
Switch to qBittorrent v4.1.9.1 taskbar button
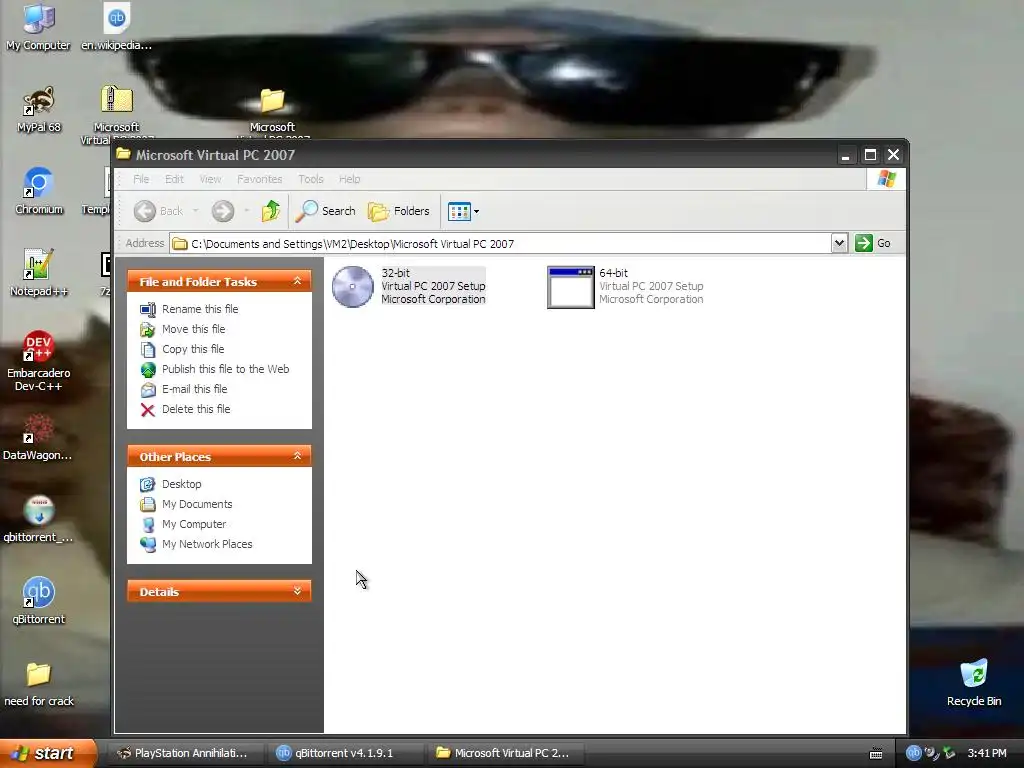coord(345,753)
